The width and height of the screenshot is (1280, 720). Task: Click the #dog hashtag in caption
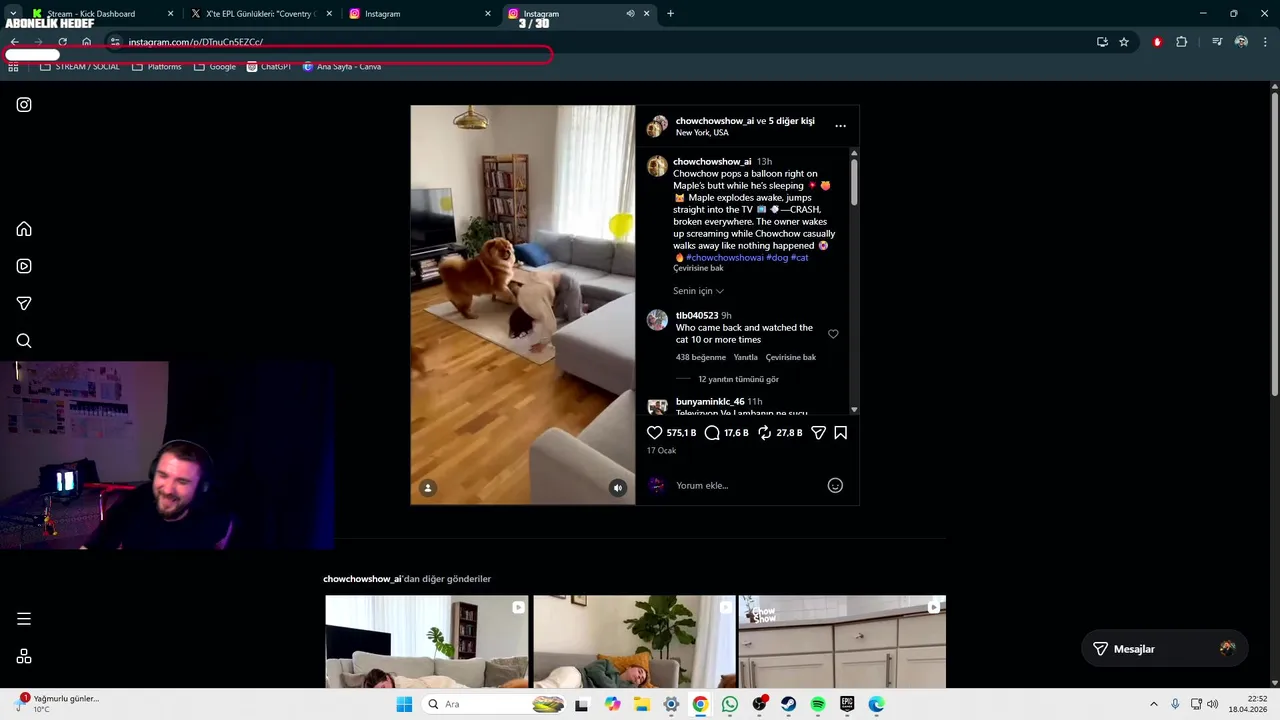777,258
